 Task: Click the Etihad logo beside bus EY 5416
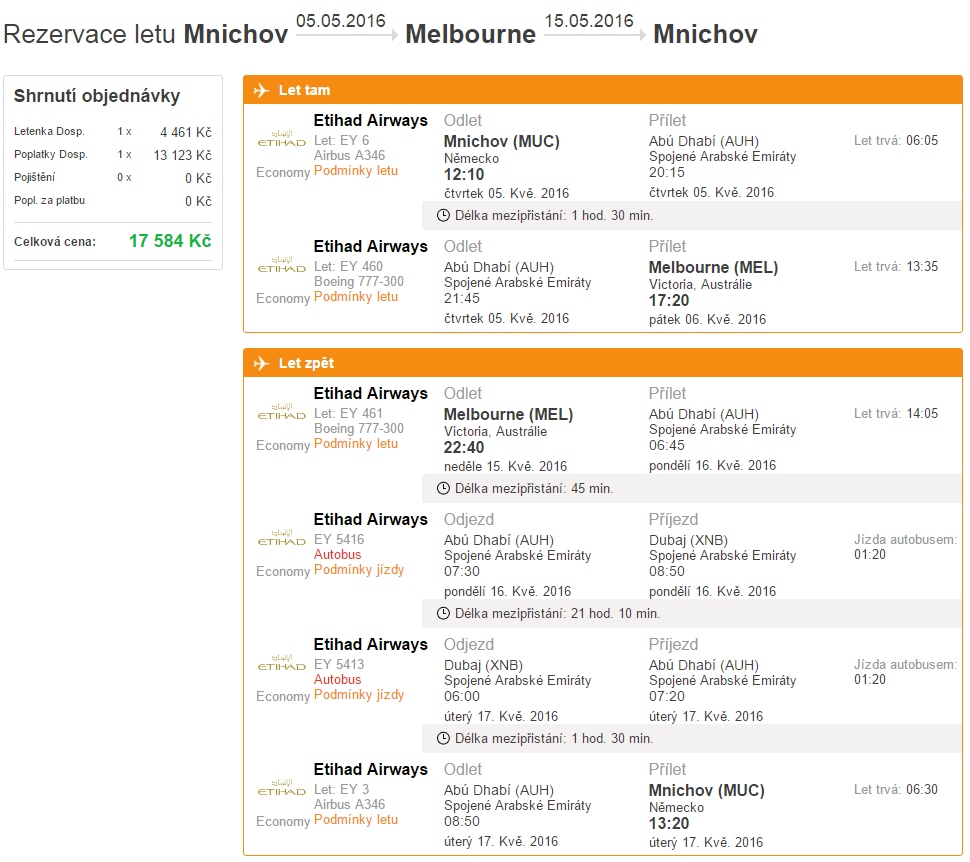click(x=281, y=538)
